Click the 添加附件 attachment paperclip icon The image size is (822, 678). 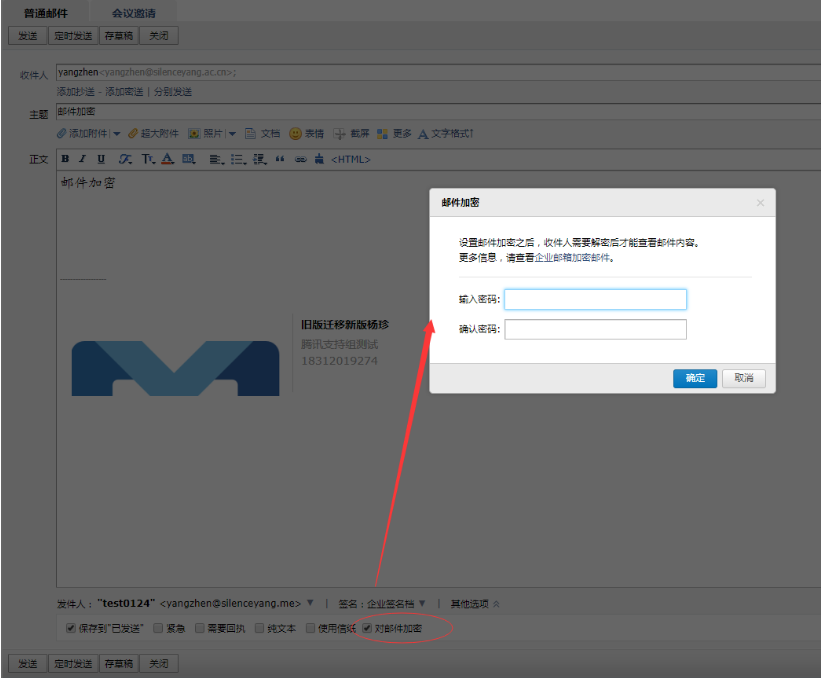pos(61,133)
